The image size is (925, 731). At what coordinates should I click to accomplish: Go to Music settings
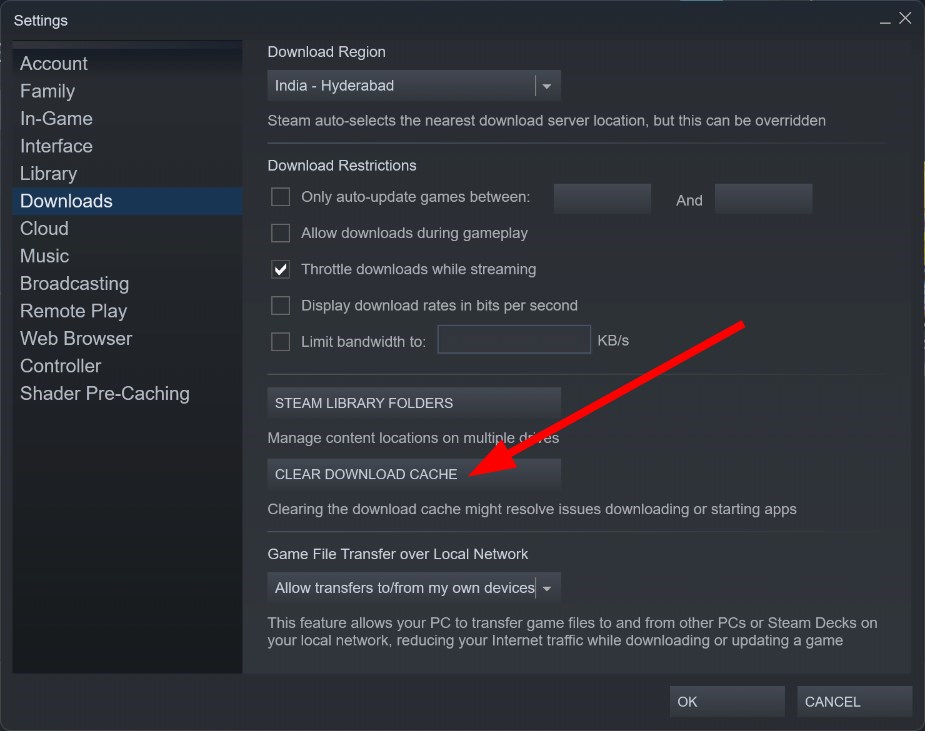click(x=127, y=256)
